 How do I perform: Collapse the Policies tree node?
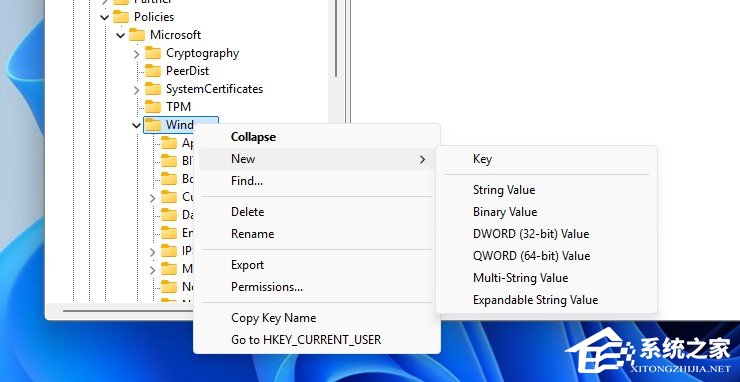(105, 17)
